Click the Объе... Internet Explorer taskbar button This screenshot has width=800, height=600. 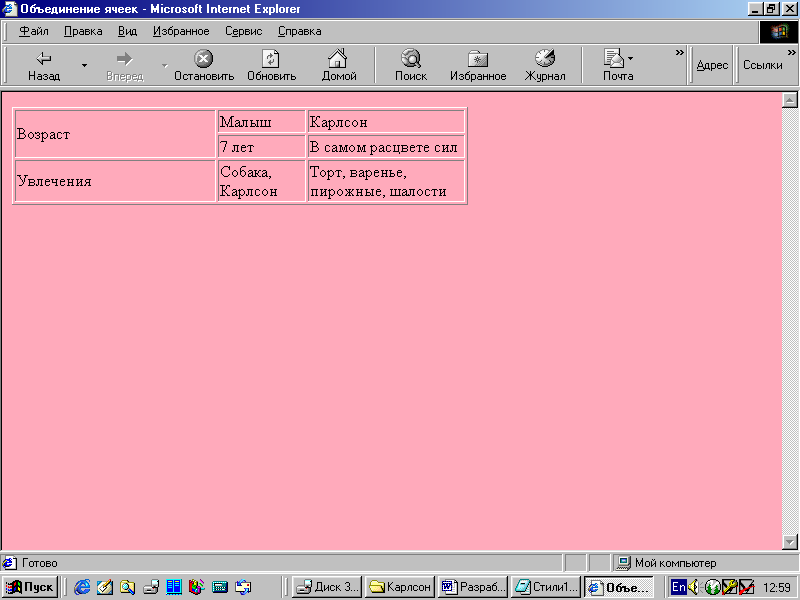[x=618, y=587]
